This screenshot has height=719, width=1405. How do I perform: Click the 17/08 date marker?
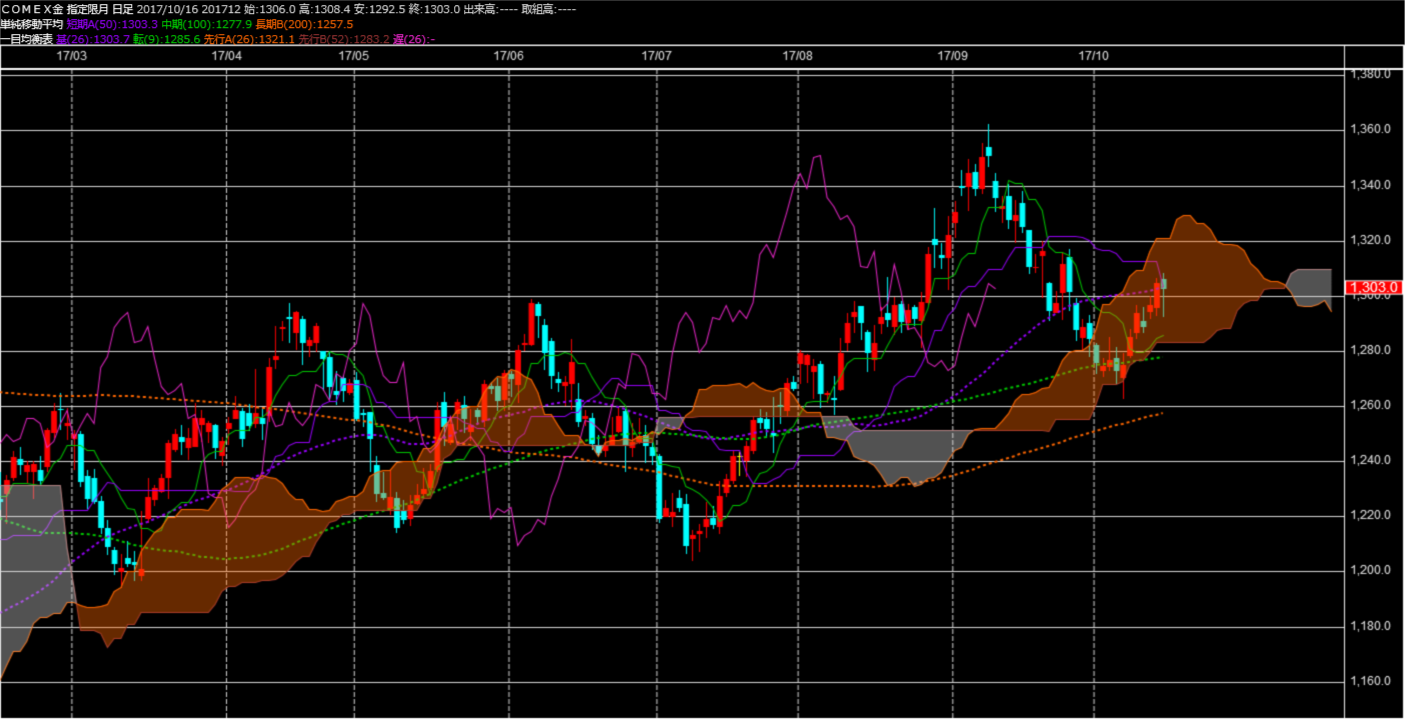tap(798, 56)
